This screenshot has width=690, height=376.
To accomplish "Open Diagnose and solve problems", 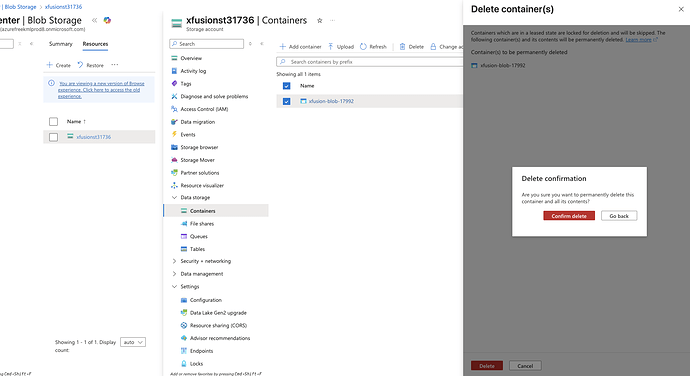I will pyautogui.click(x=214, y=96).
